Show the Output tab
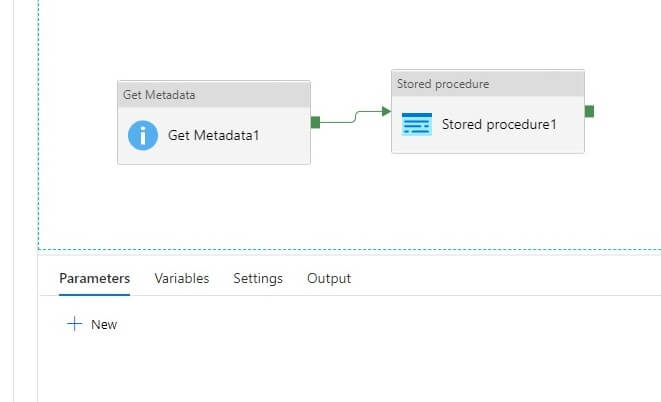The width and height of the screenshot is (661, 402). pos(329,278)
